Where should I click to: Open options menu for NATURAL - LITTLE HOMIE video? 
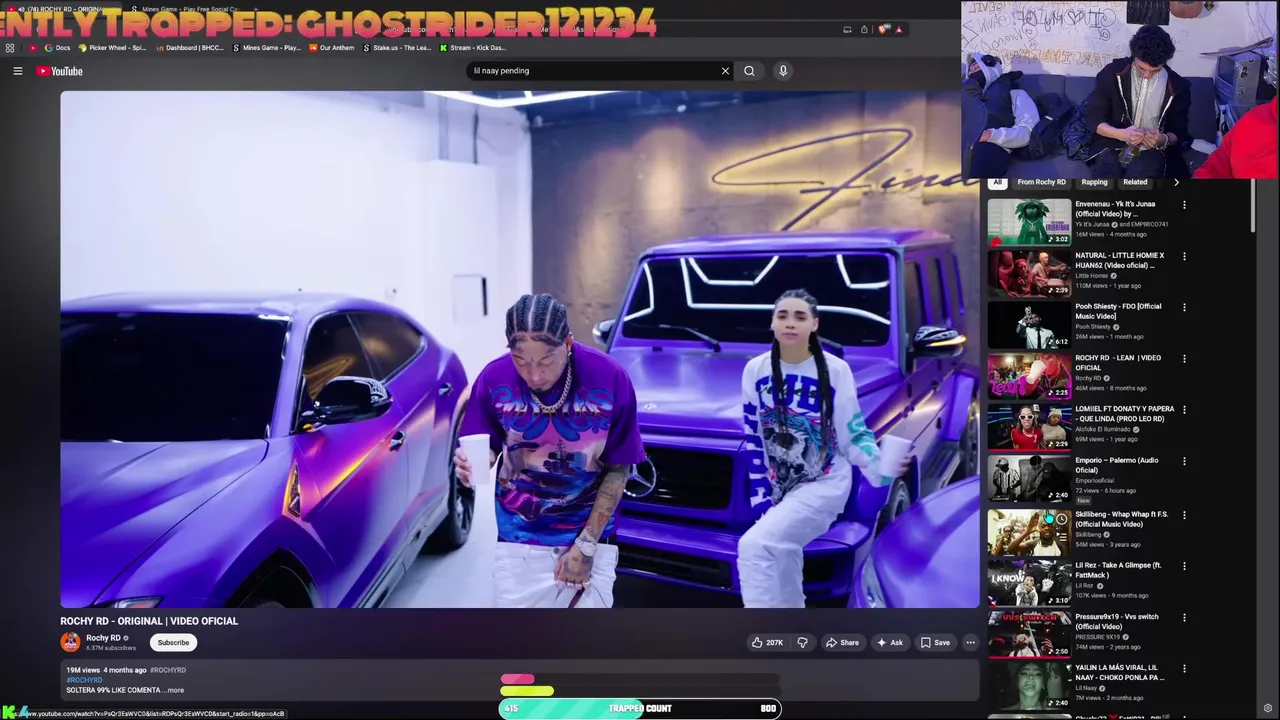pos(1184,256)
